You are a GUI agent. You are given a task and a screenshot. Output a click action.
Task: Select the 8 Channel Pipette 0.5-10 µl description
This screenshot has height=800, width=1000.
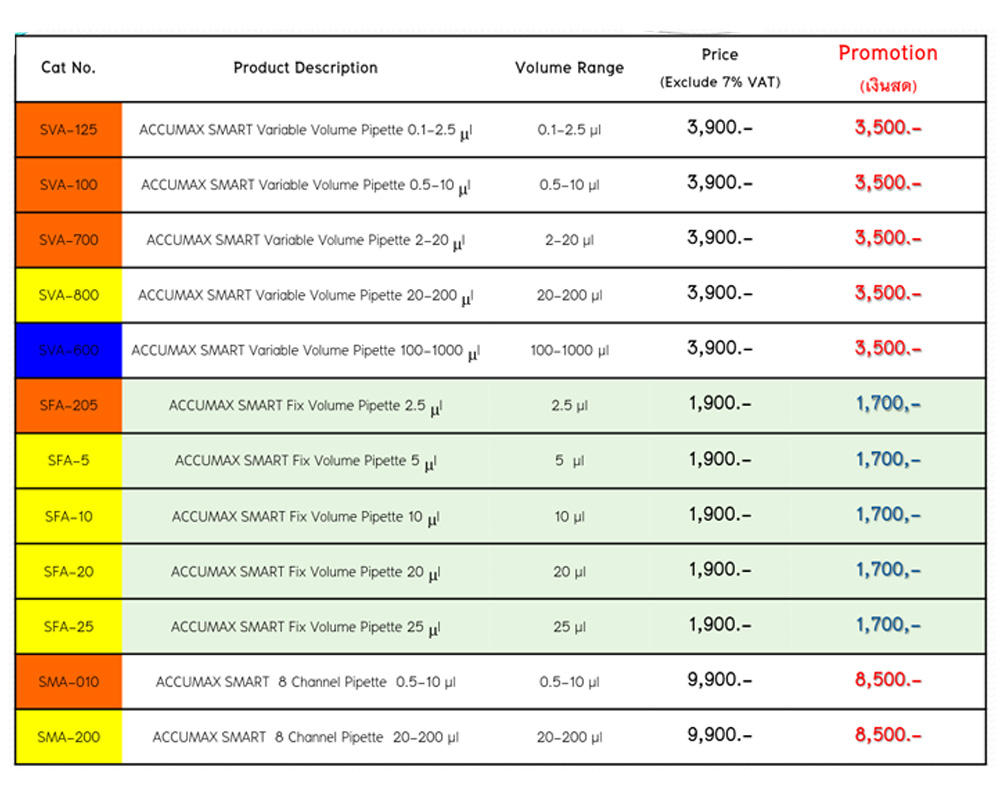coord(305,682)
